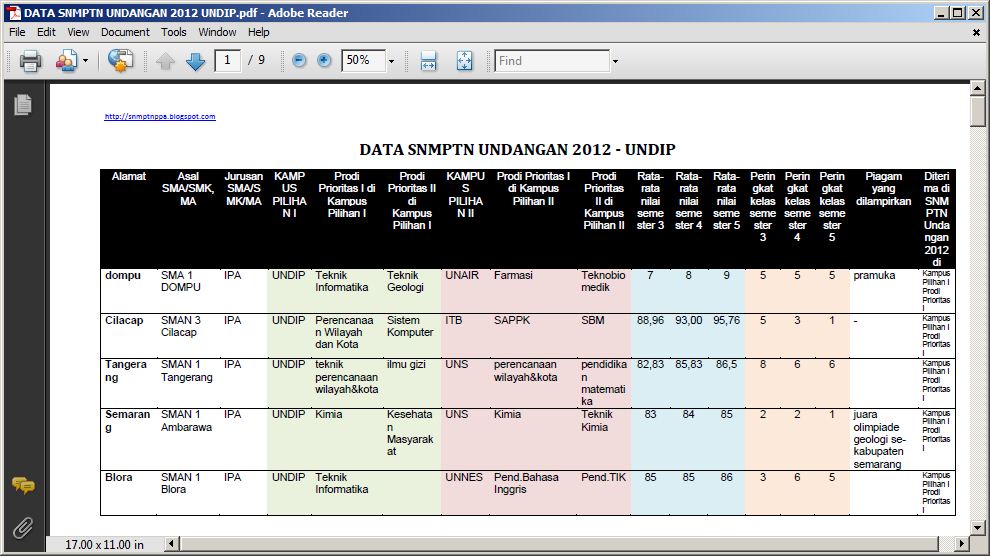The height and width of the screenshot is (556, 990).
Task: Click the fit one full page icon
Action: [x=464, y=61]
